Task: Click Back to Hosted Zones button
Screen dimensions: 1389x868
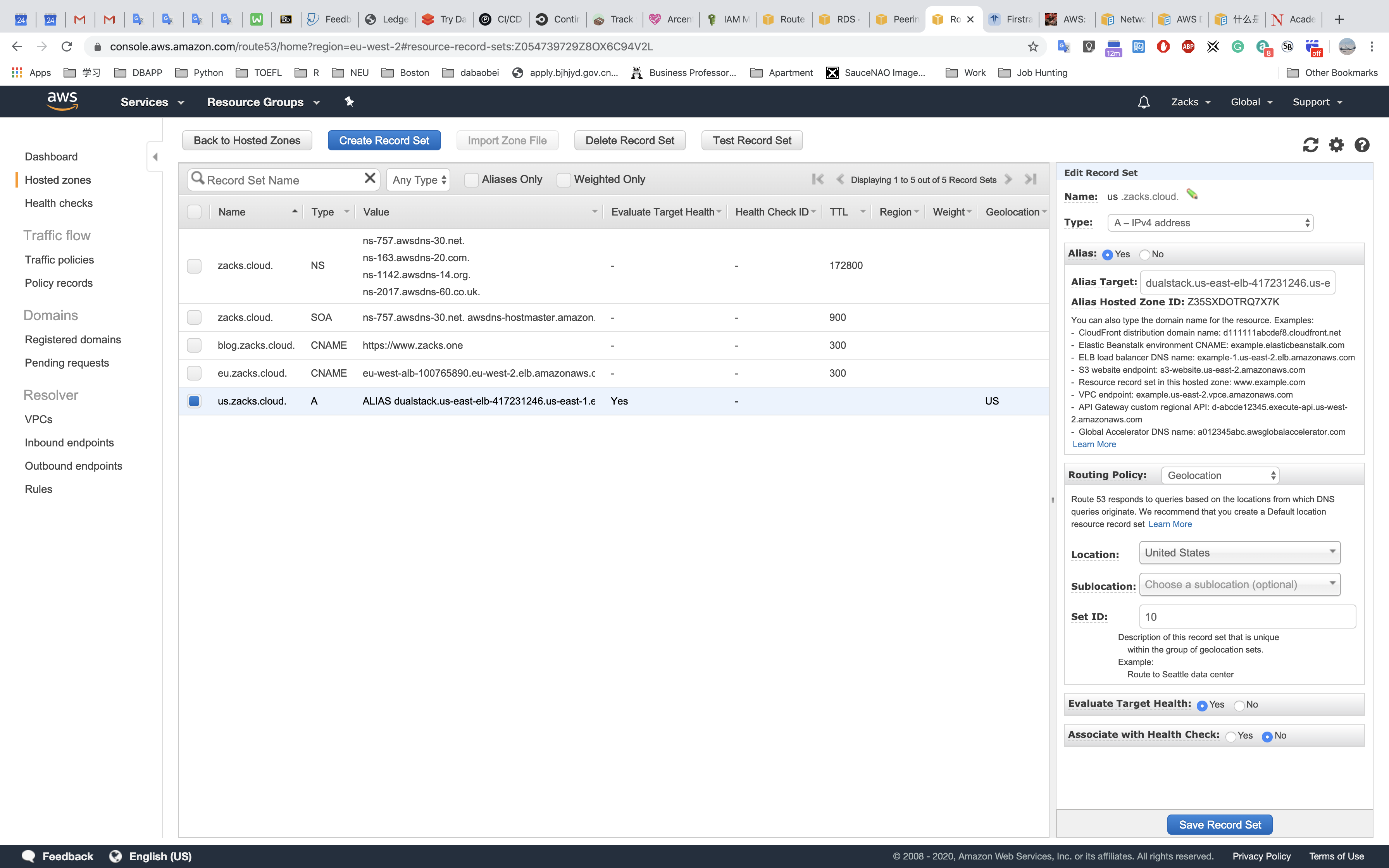Action: (247, 141)
